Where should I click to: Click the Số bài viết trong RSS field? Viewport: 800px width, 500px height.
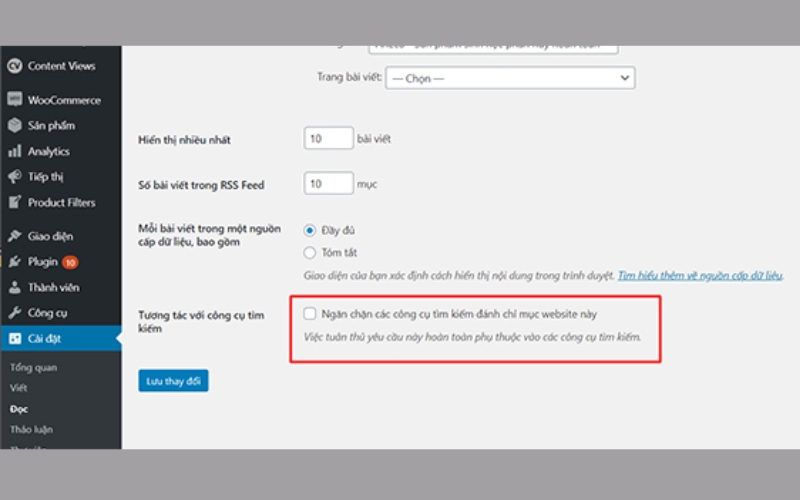(x=328, y=184)
